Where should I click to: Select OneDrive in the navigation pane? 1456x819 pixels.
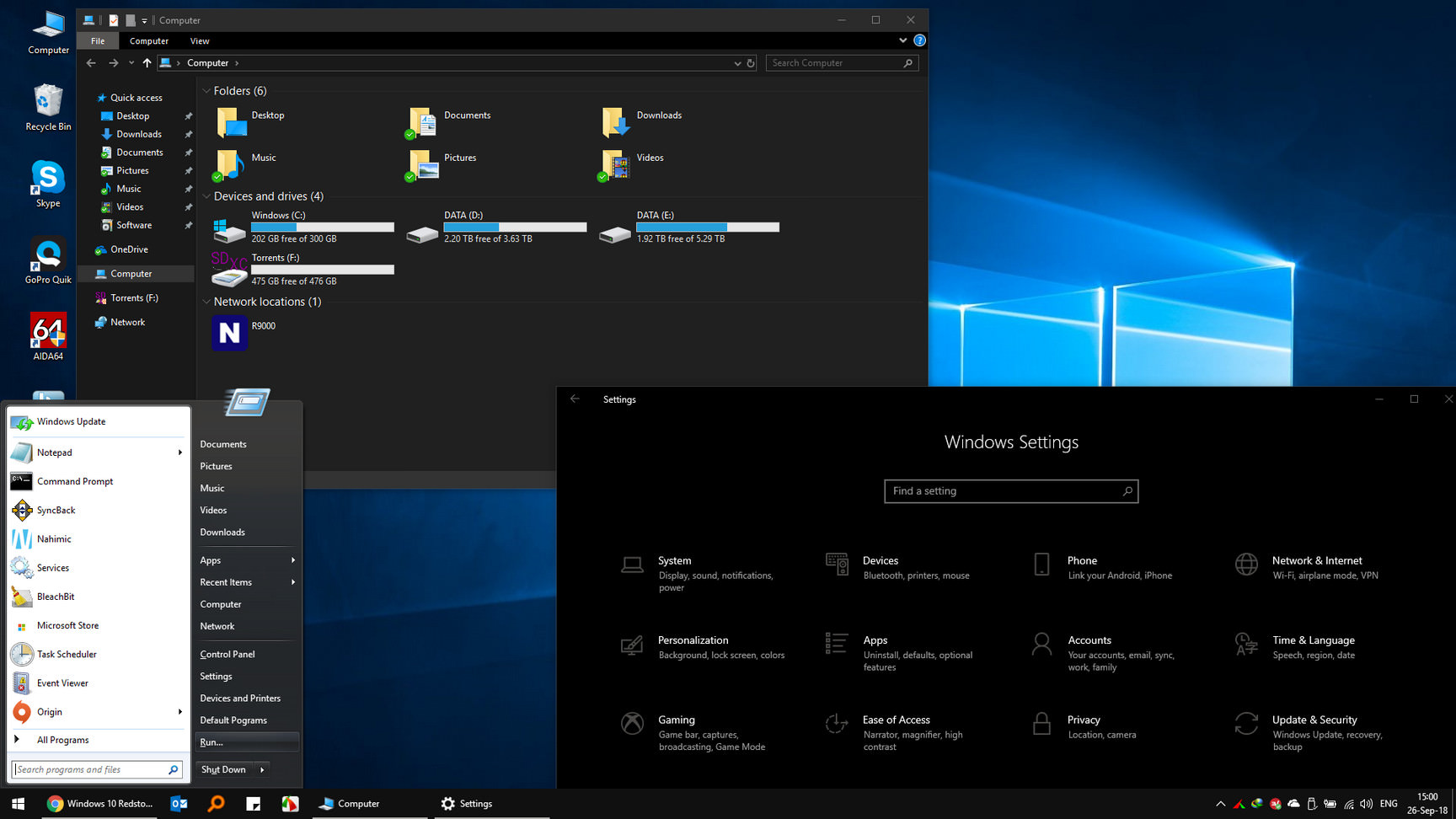tap(129, 249)
